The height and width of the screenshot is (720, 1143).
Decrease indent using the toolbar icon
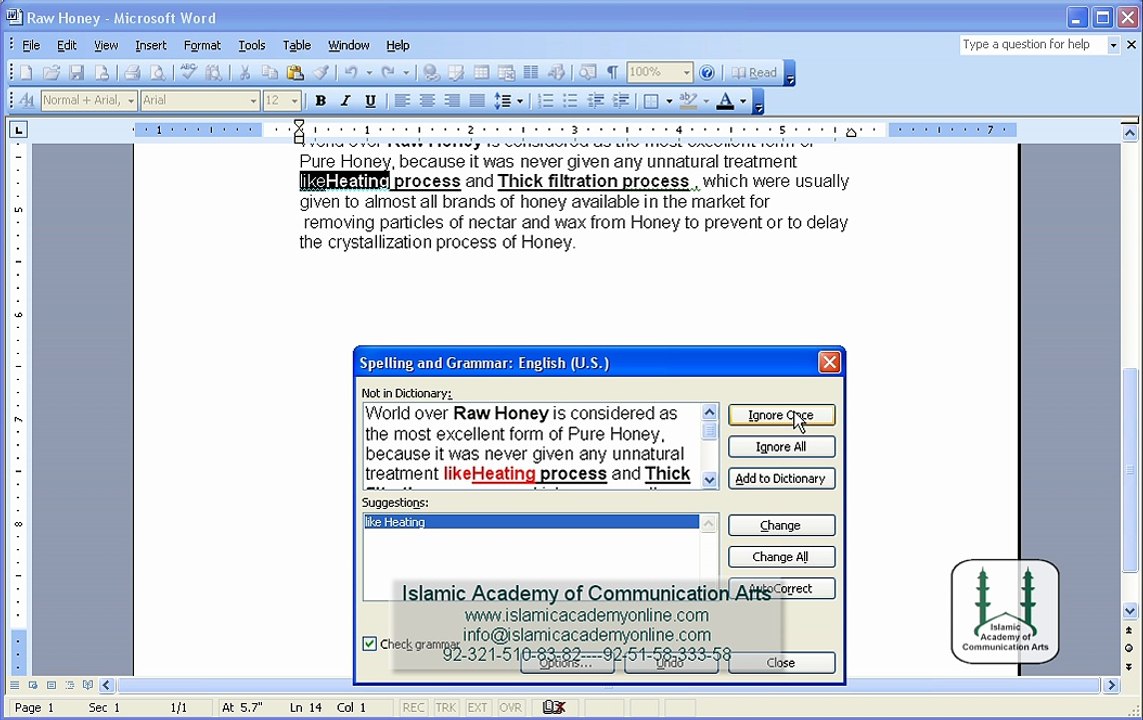(x=596, y=101)
